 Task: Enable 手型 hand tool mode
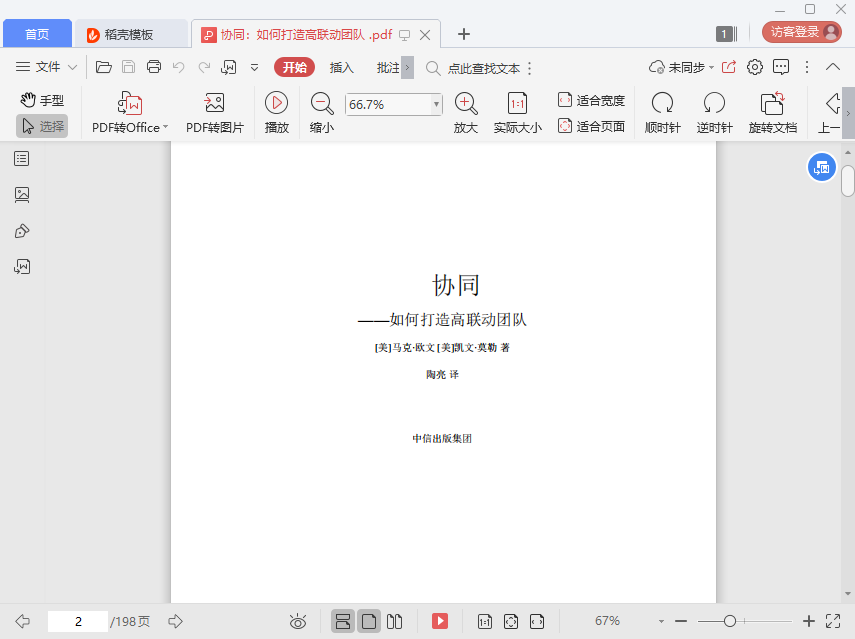[42, 100]
